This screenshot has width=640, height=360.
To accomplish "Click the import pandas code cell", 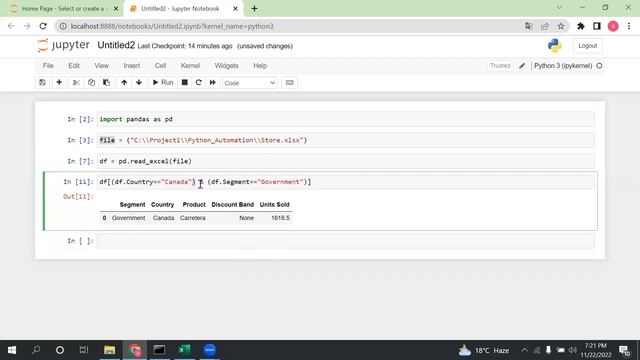I will coord(346,119).
